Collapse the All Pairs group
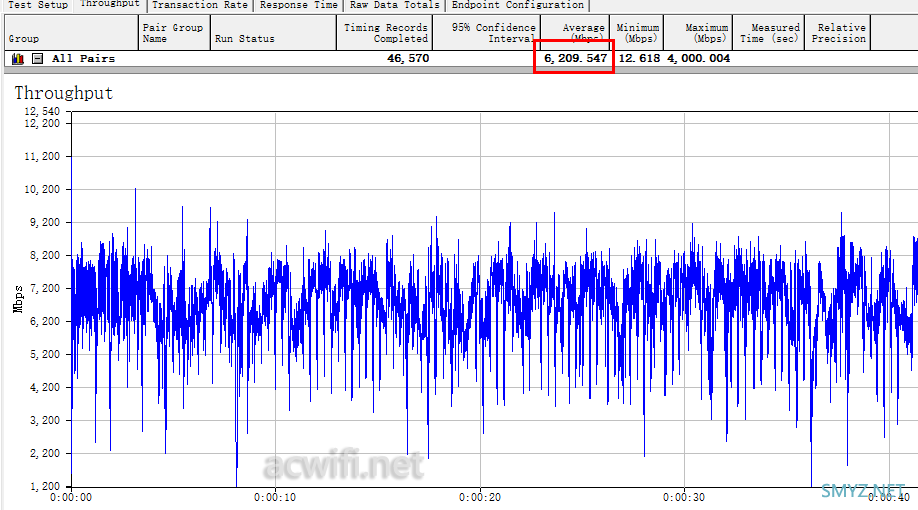 (37, 59)
